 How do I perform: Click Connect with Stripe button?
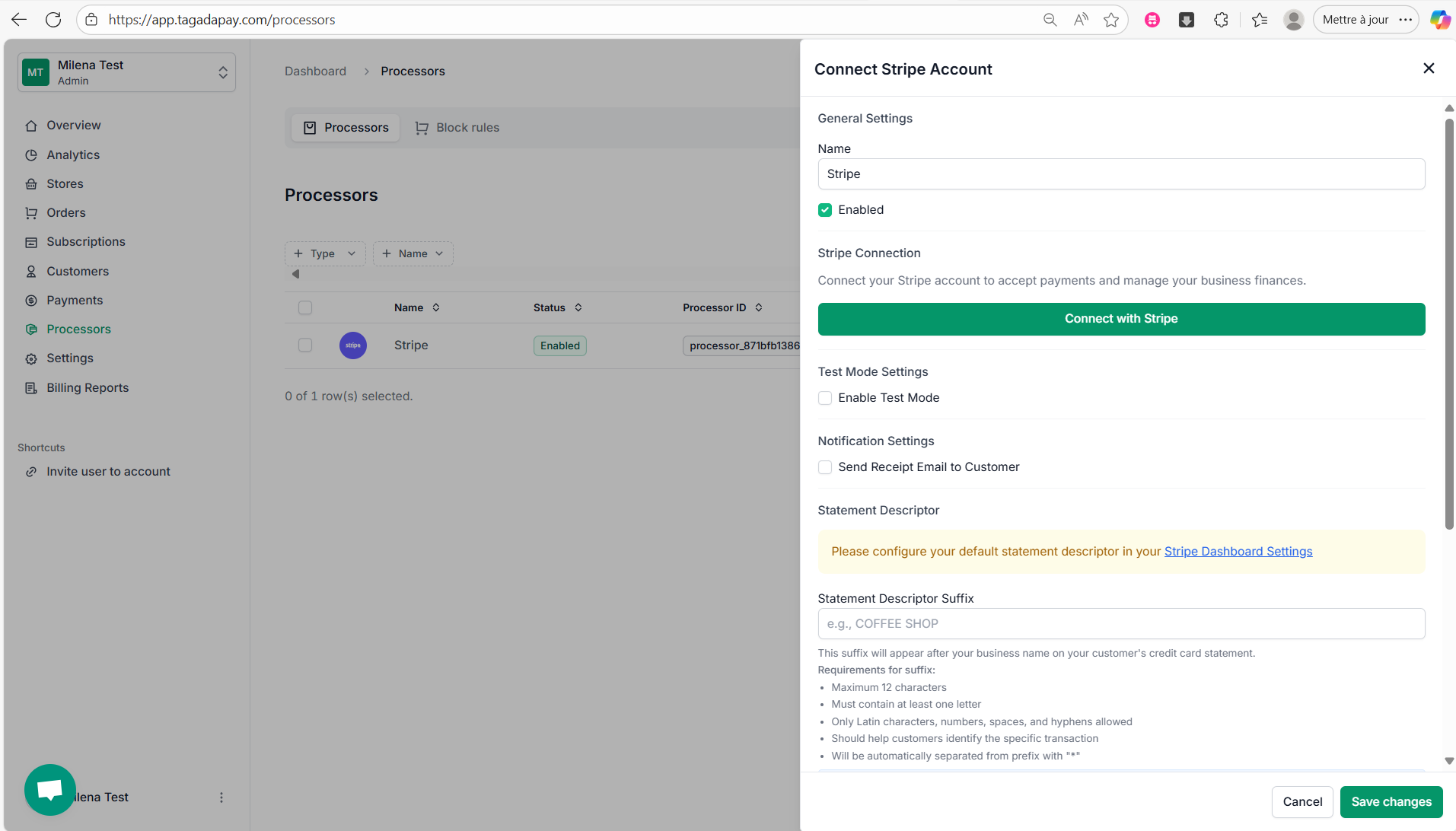coord(1121,319)
